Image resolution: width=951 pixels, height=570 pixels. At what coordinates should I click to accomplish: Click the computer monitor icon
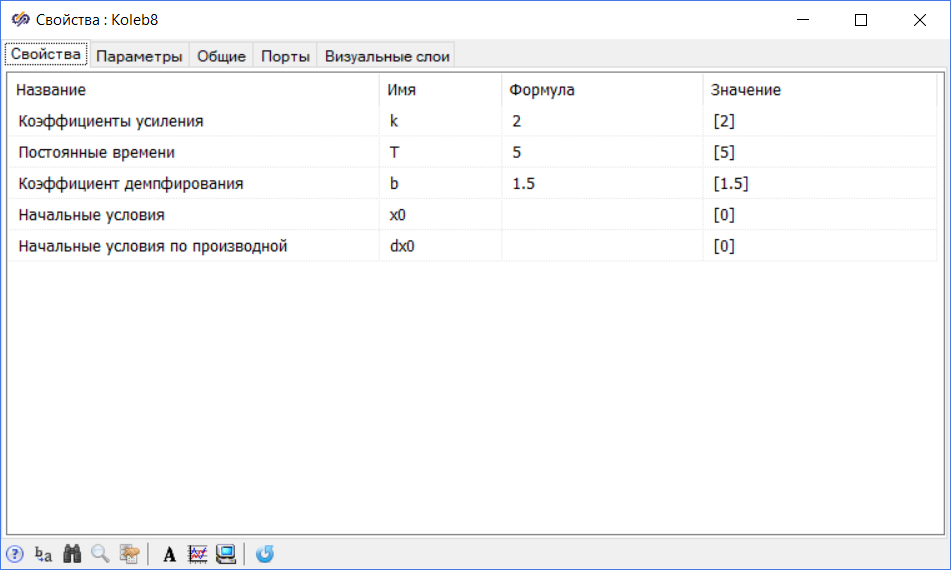[225, 553]
